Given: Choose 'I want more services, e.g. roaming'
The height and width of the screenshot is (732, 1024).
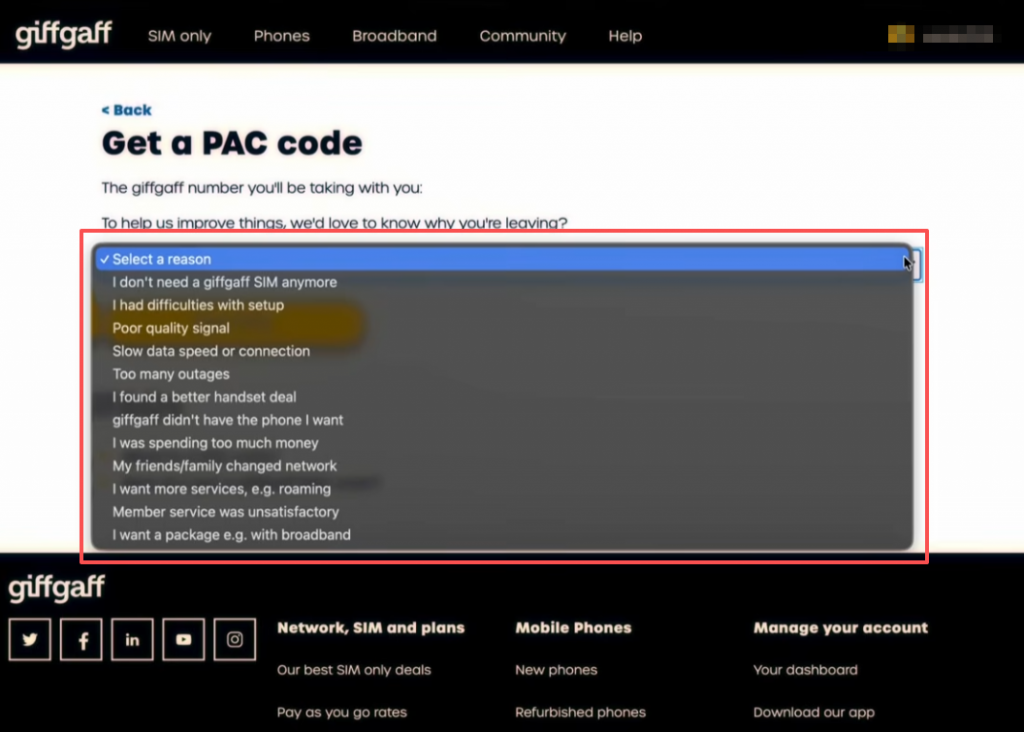Looking at the screenshot, I should pos(502,488).
